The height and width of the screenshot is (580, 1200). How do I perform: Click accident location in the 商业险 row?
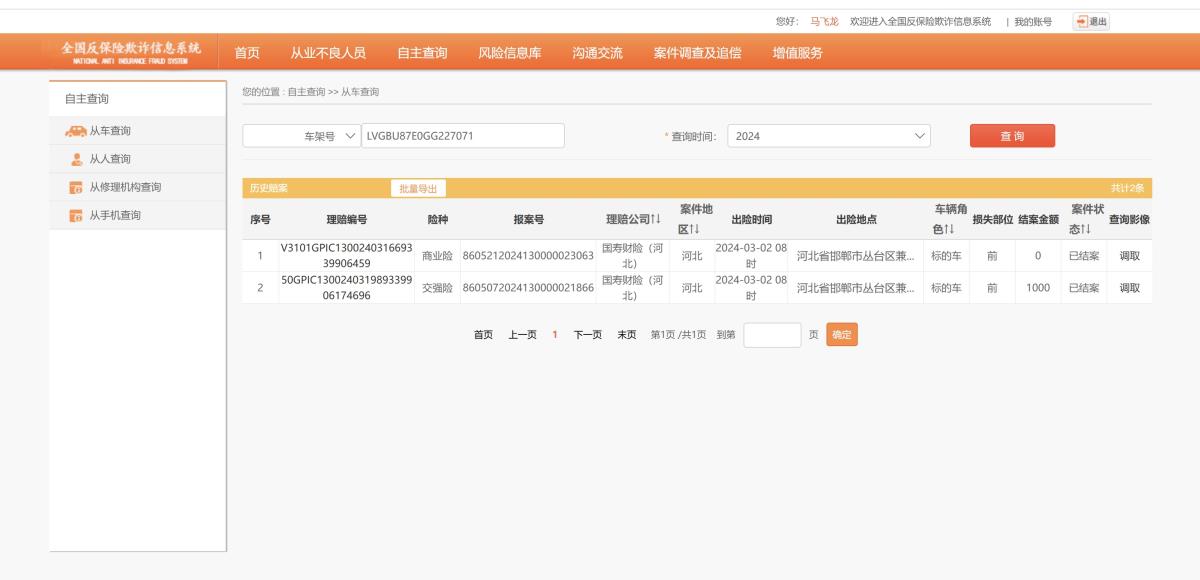(x=856, y=256)
